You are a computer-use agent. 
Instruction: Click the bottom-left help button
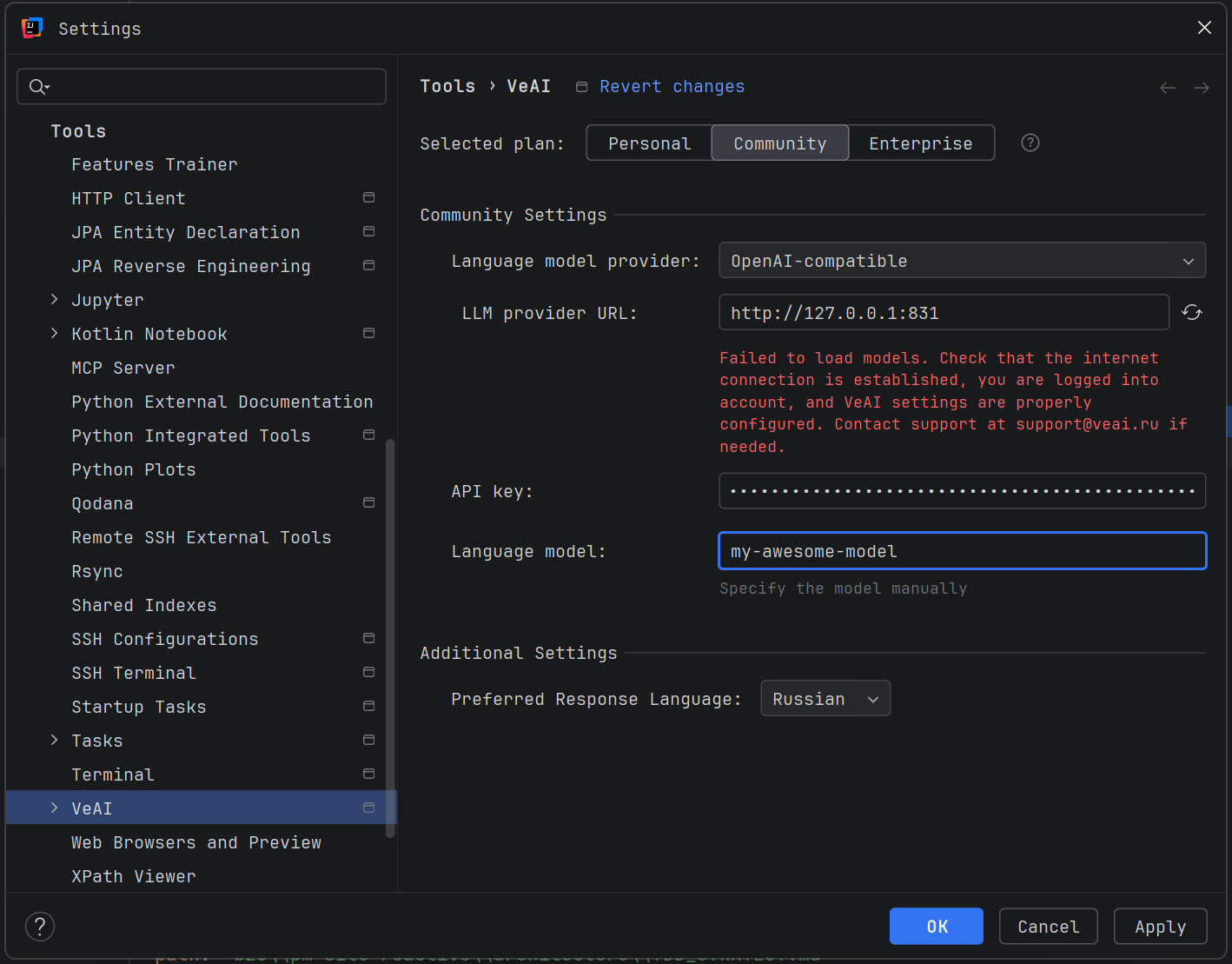pyautogui.click(x=40, y=927)
